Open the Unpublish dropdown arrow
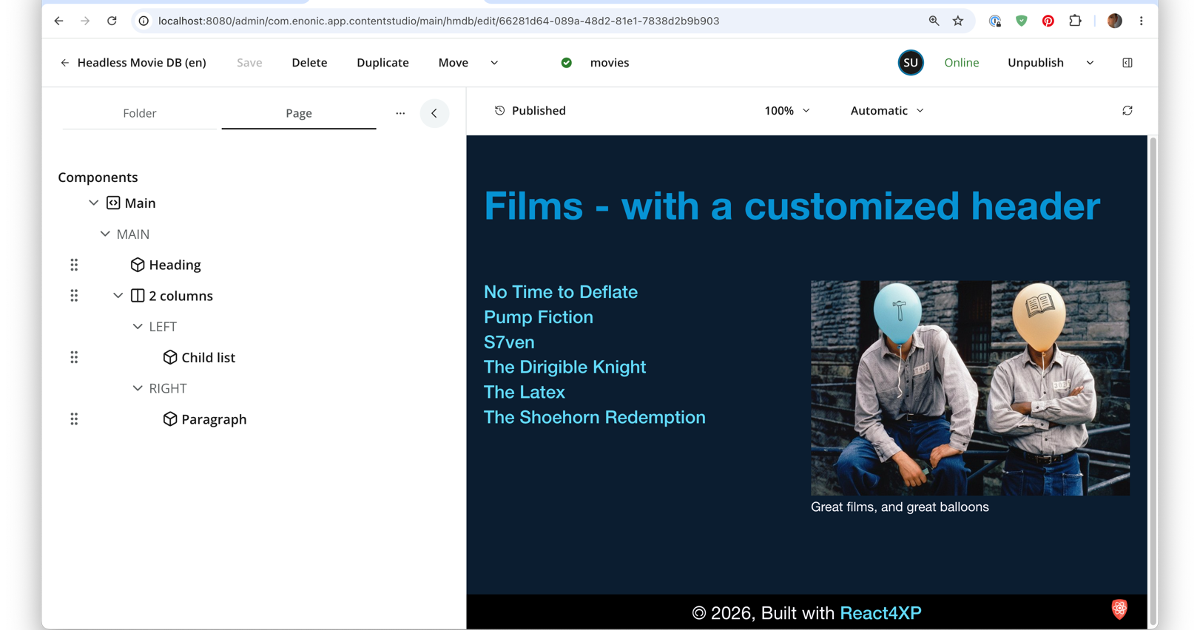Screen dimensions: 1200x630 (1090, 62)
